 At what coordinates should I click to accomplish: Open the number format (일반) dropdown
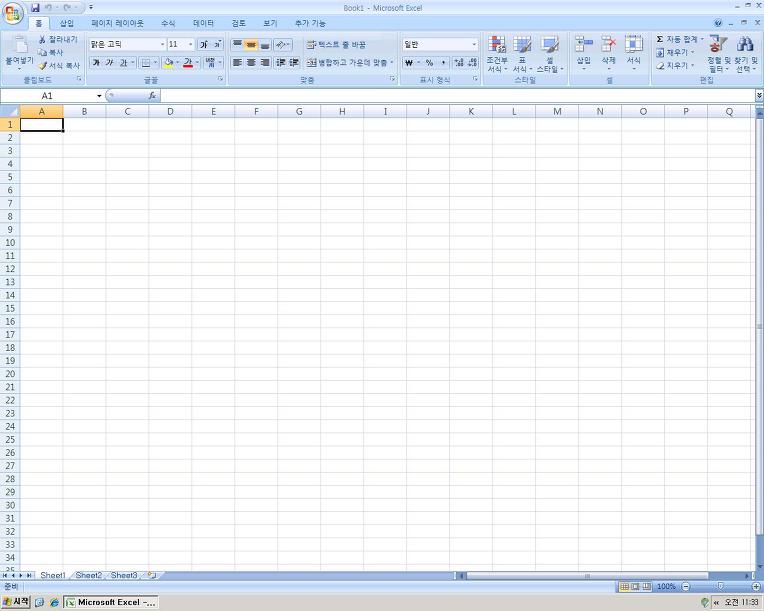[474, 44]
